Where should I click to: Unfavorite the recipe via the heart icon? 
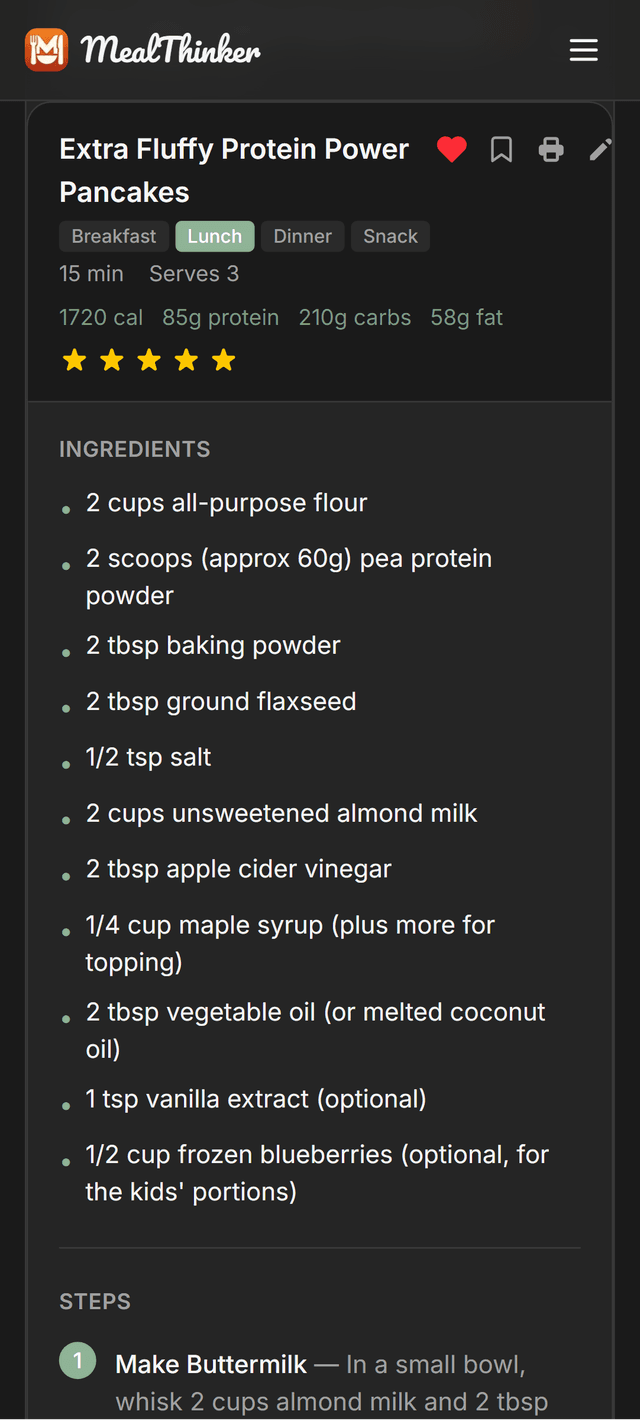[x=451, y=149]
